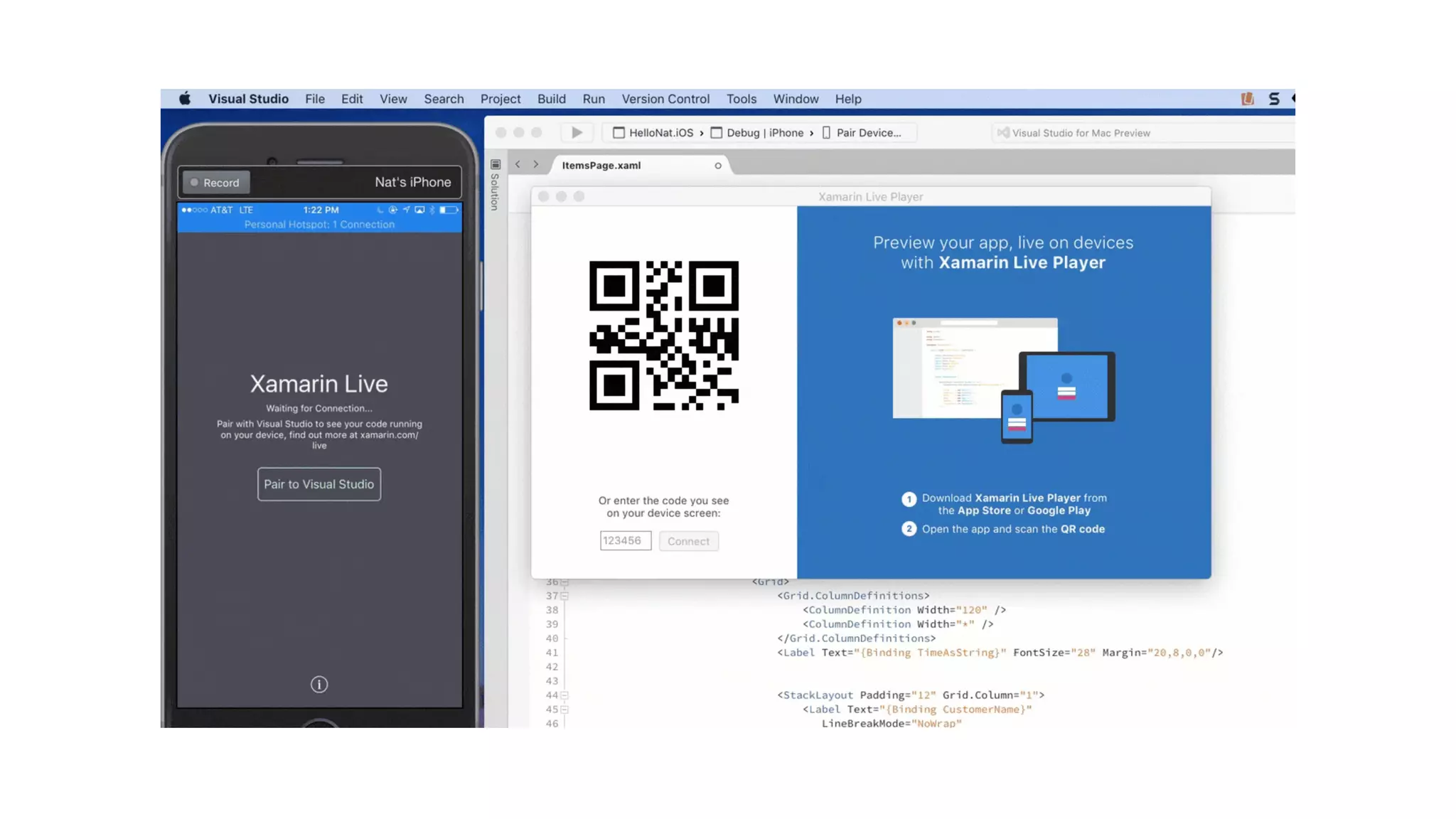The image size is (1456, 819).
Task: Toggle the Record button on the iPhone mirror
Action: (x=215, y=183)
